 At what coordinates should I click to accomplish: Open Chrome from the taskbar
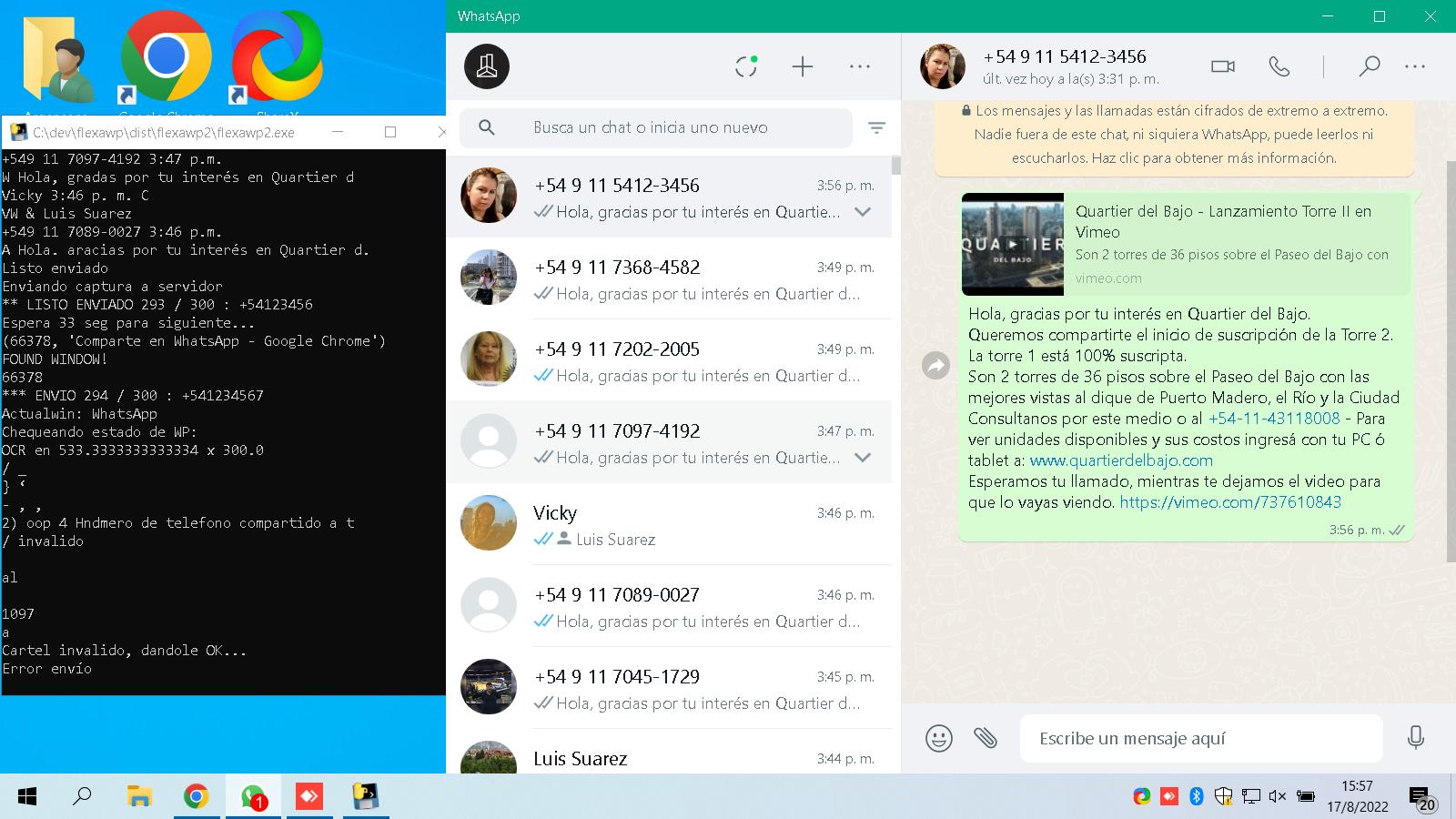pos(196,797)
